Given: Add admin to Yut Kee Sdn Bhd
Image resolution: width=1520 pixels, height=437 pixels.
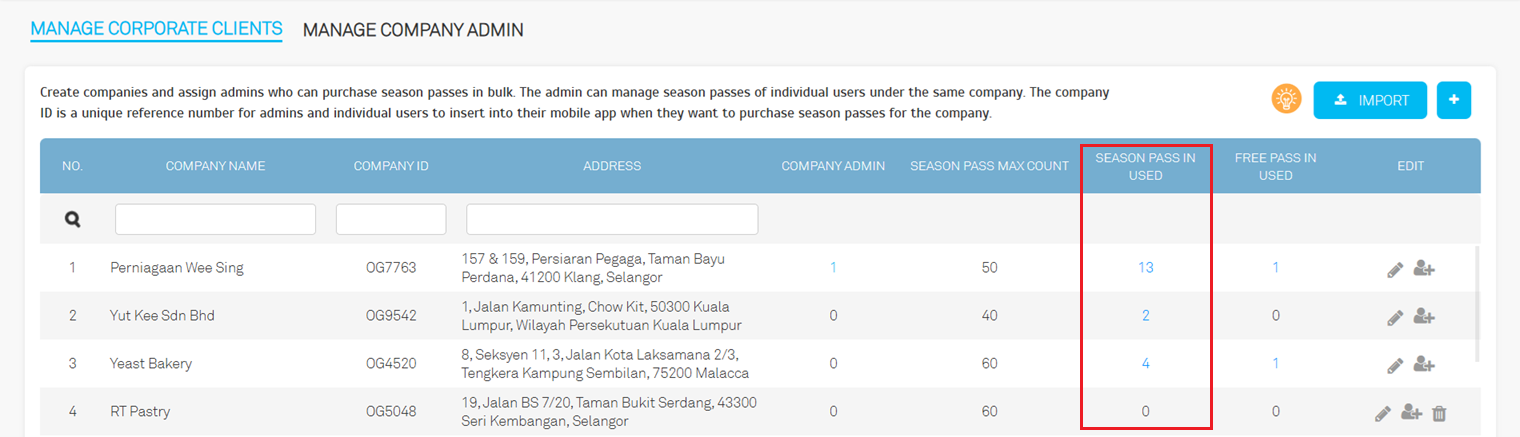Looking at the screenshot, I should point(1424,317).
